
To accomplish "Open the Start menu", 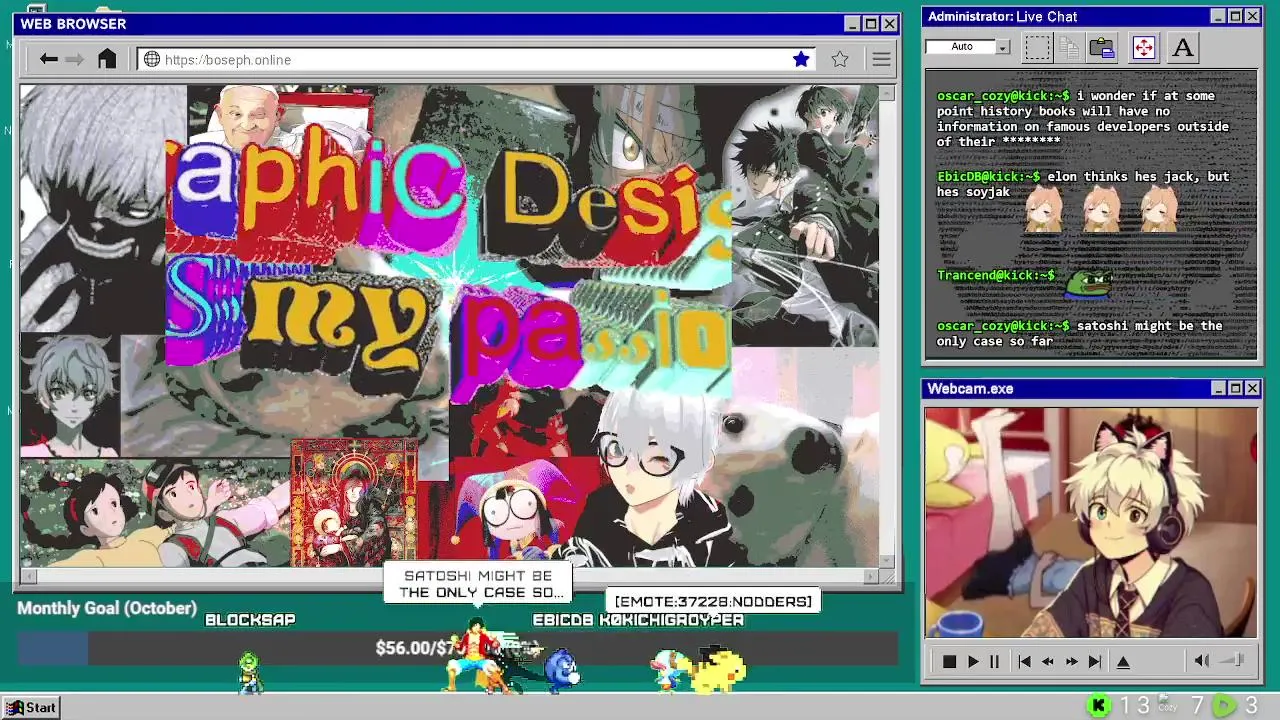I will [30, 707].
